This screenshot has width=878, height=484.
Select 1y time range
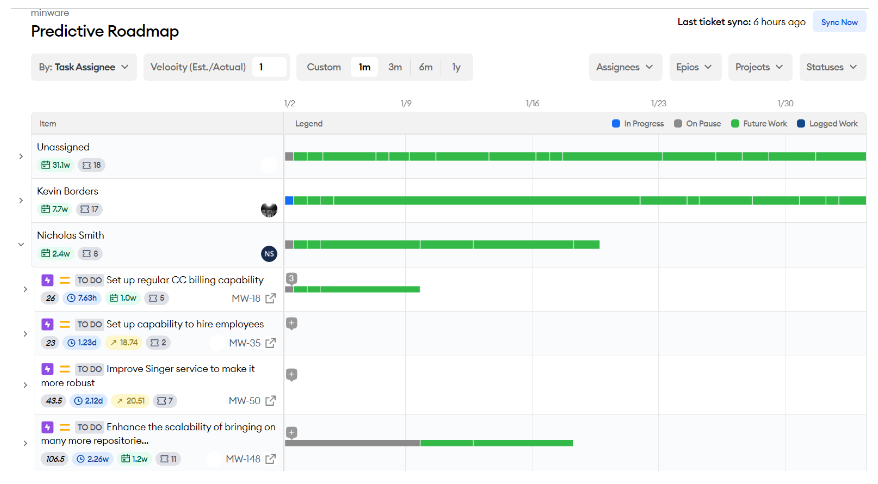pyautogui.click(x=456, y=67)
